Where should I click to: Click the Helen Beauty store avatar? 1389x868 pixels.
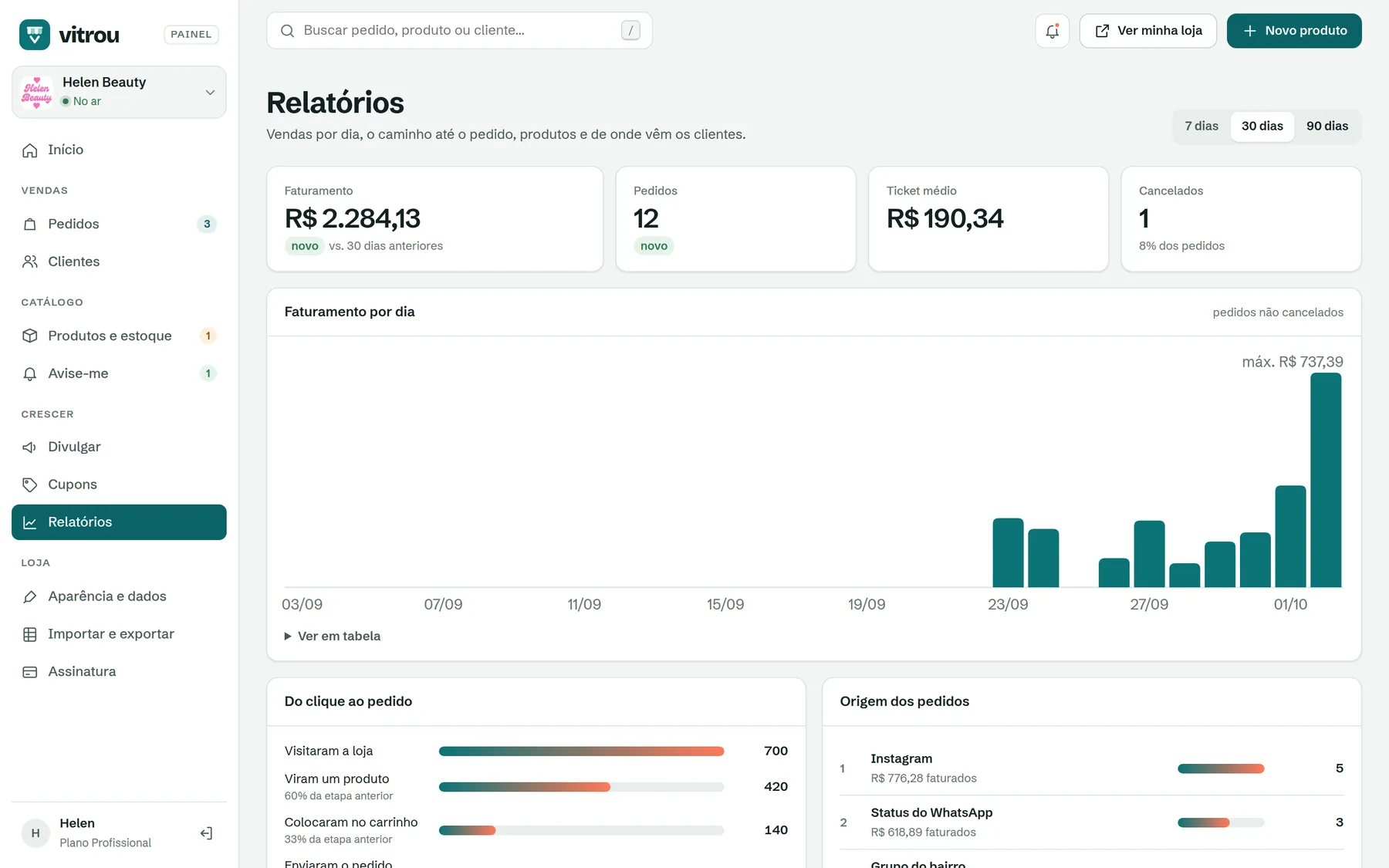click(x=37, y=92)
